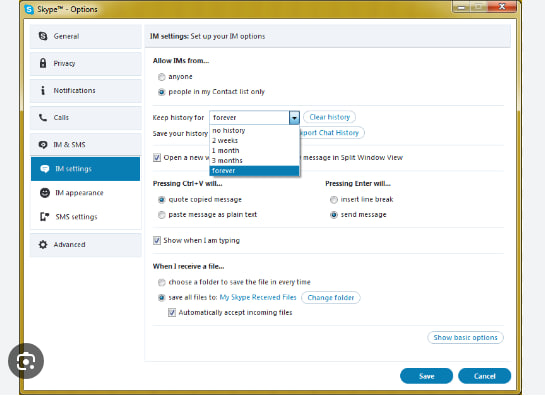Viewport: 545px width, 396px height.
Task: Choose a folder to save file every time
Action: click(161, 282)
